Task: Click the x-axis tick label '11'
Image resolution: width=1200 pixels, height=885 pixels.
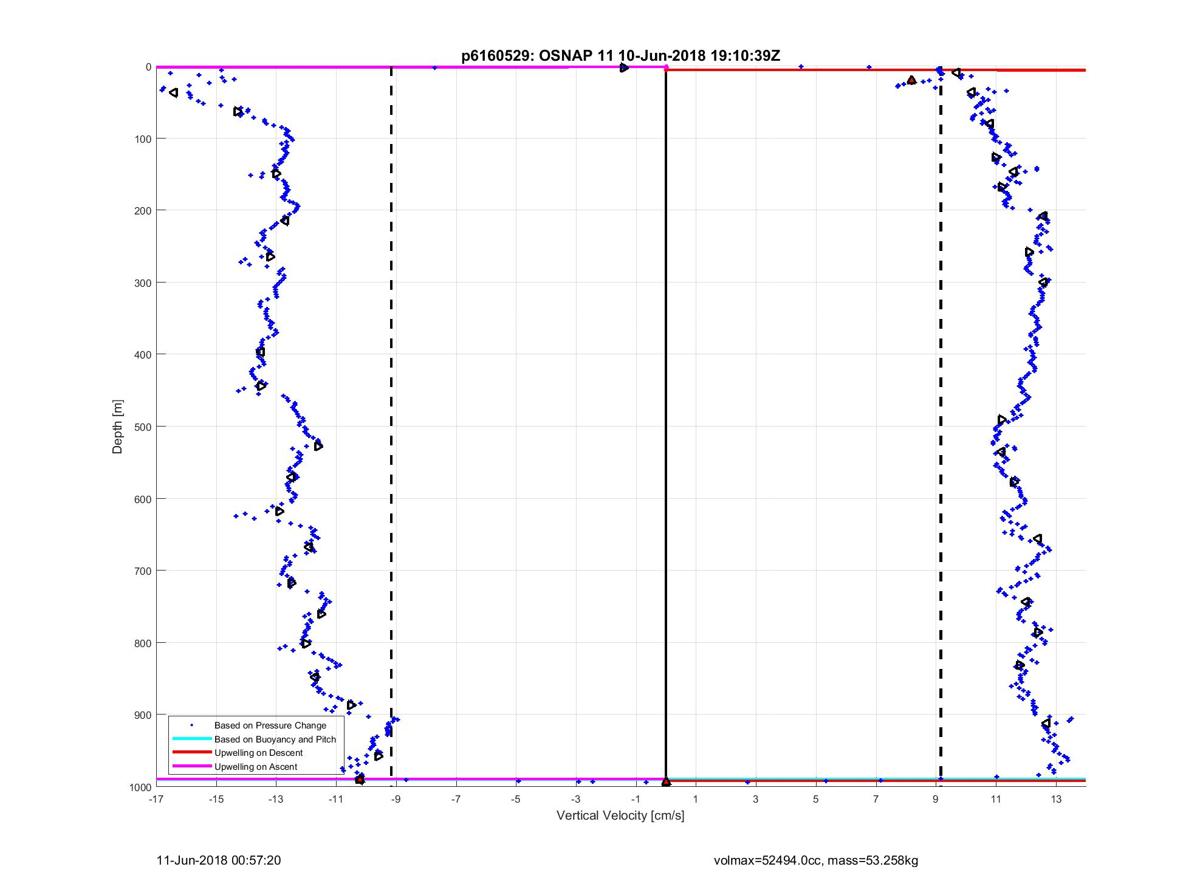Action: click(996, 799)
